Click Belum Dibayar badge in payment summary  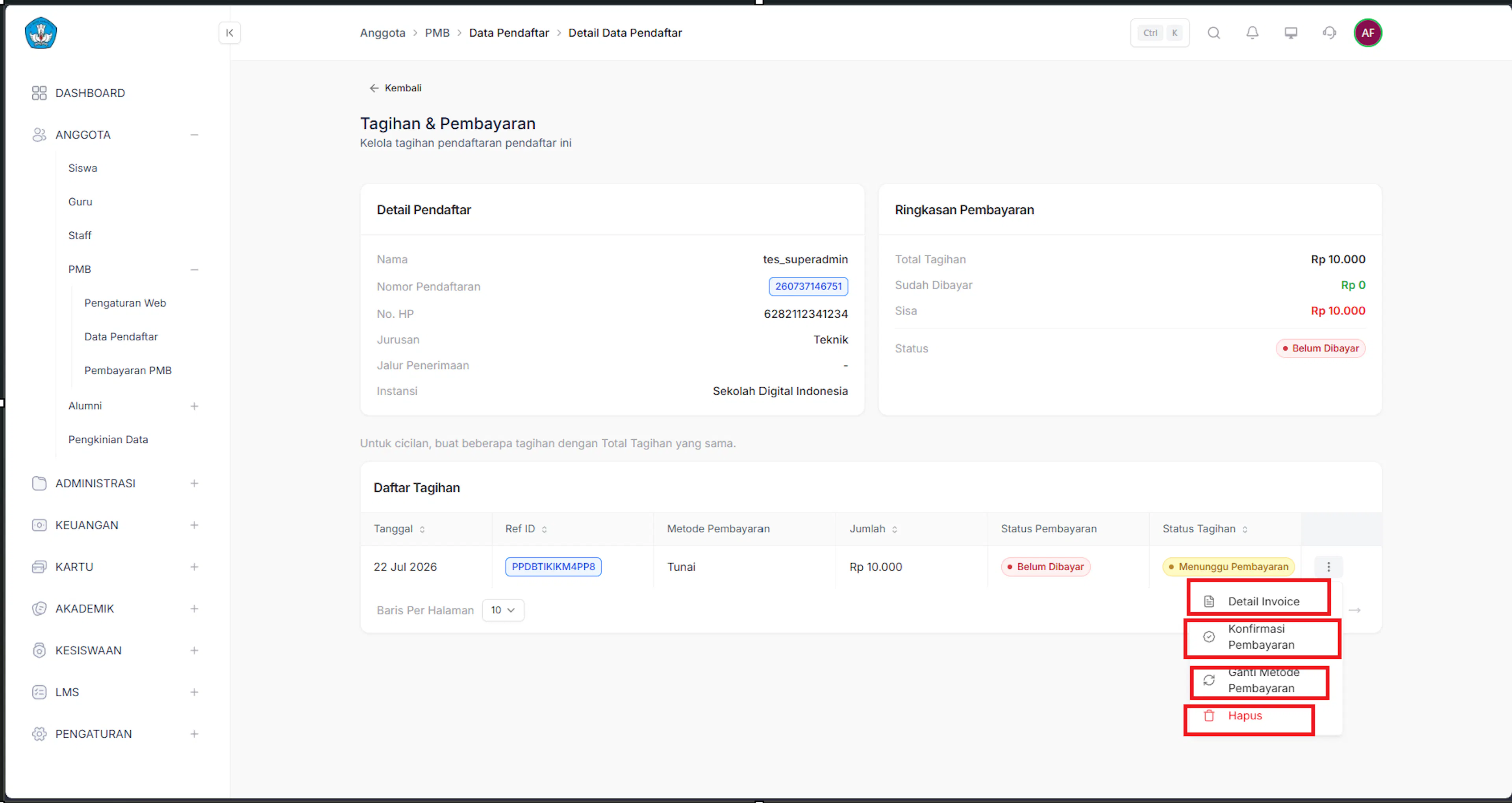[1320, 348]
